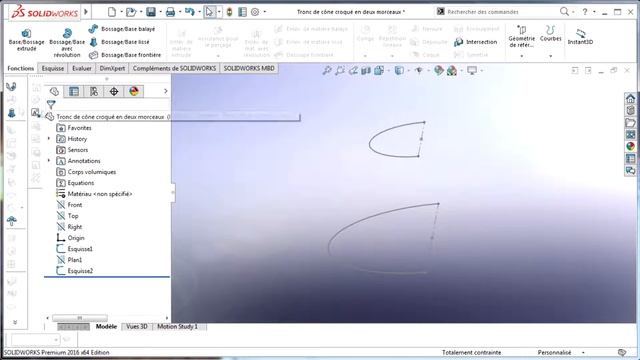Select Plan1 in the tree
The width and height of the screenshot is (640, 360).
tap(75, 260)
